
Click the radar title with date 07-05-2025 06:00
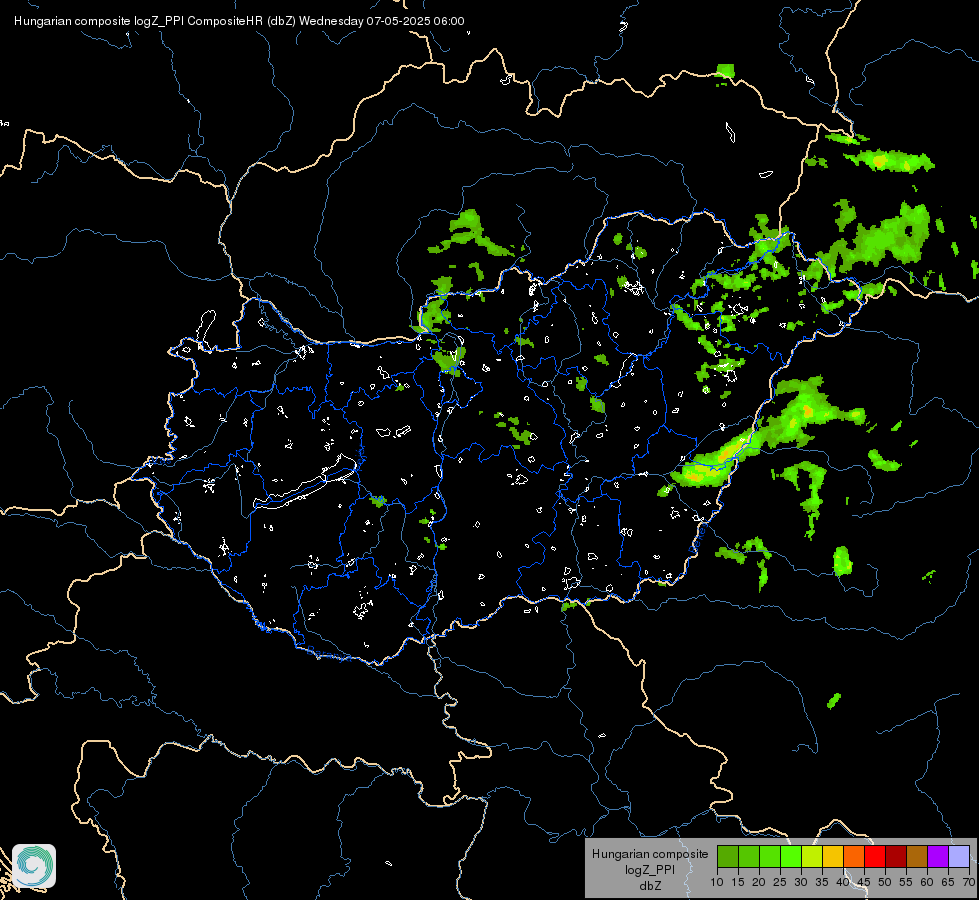click(x=239, y=21)
